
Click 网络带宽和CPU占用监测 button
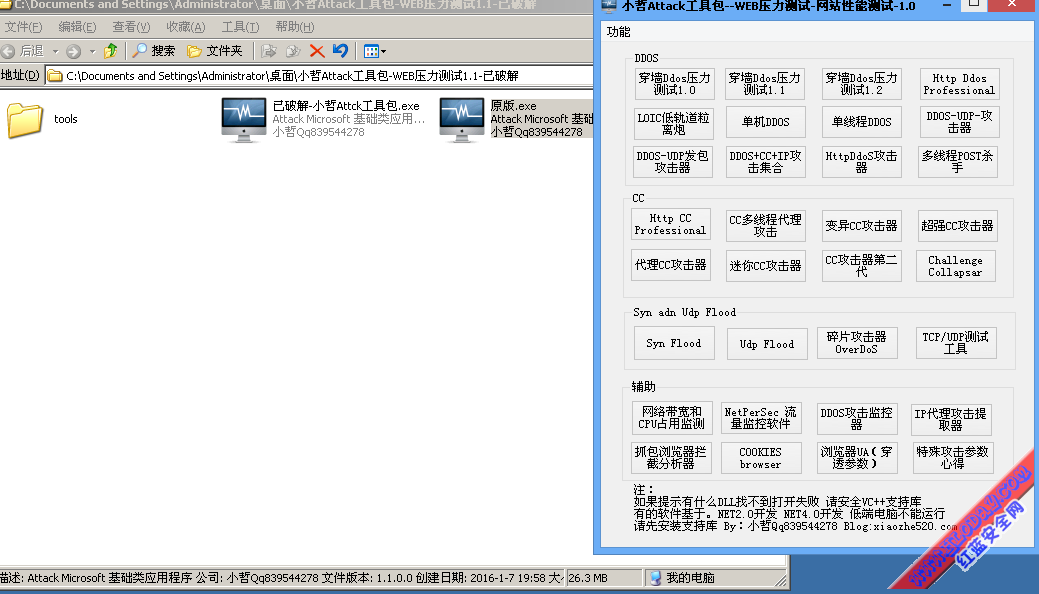(672, 418)
